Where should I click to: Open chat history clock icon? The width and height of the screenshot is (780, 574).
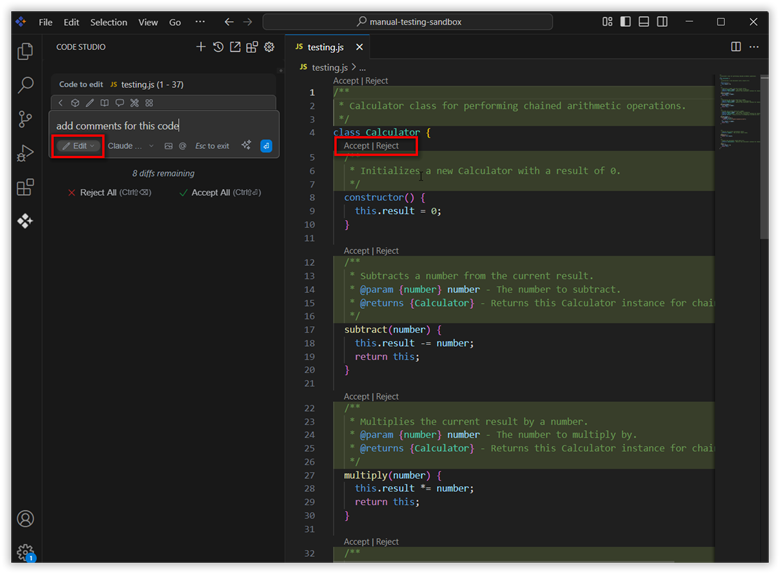pos(218,47)
